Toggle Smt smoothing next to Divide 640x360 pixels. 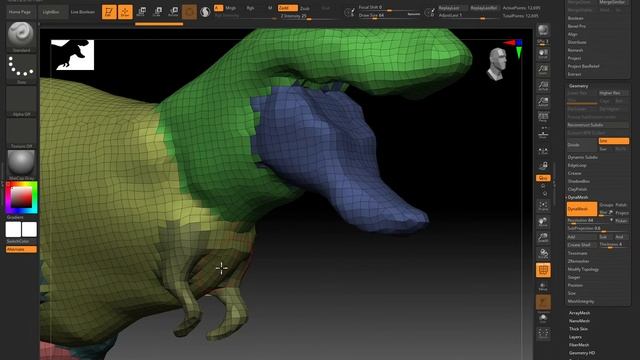click(613, 141)
